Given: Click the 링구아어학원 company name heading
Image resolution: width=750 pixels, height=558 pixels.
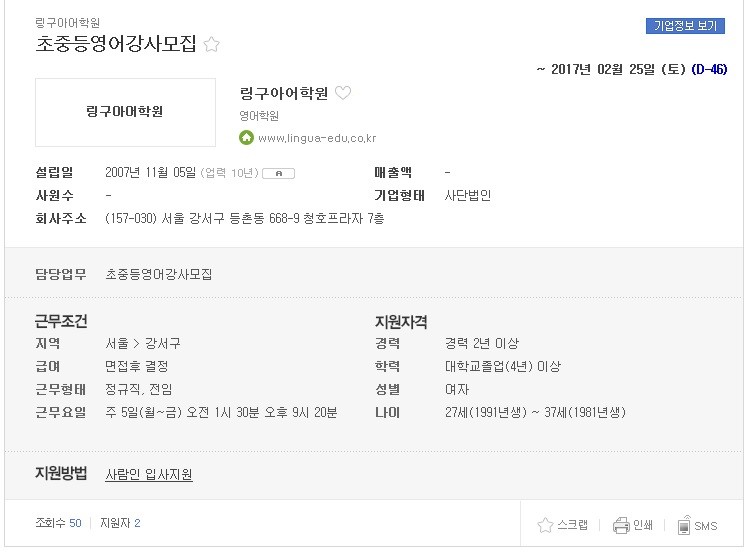Looking at the screenshot, I should [x=284, y=93].
